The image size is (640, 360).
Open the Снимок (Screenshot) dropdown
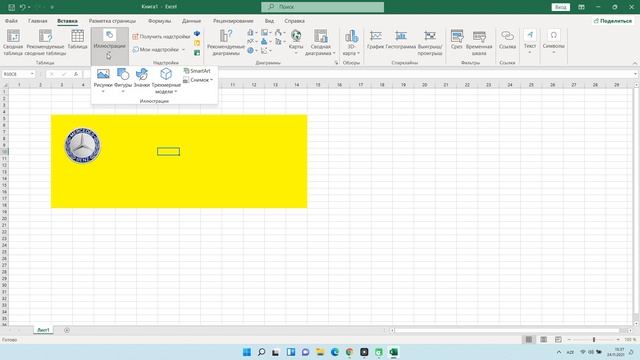click(x=198, y=80)
